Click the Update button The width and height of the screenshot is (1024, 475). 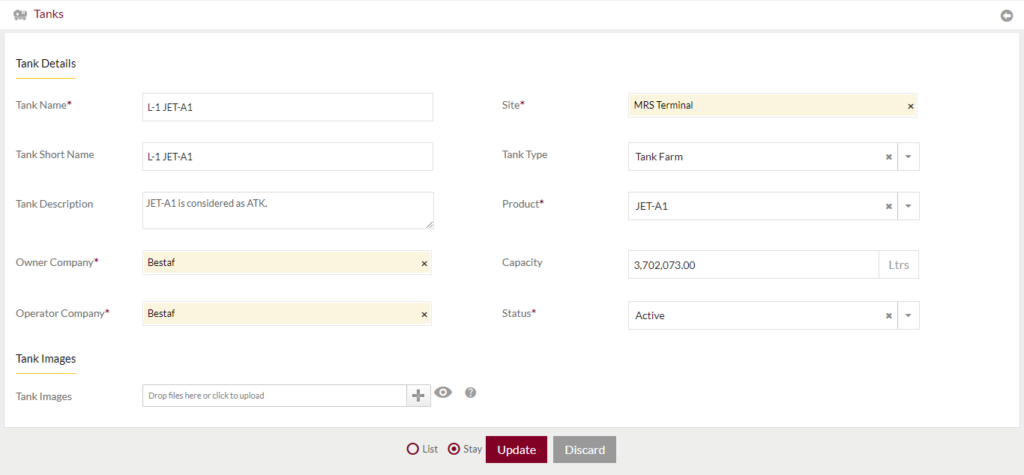tap(517, 450)
